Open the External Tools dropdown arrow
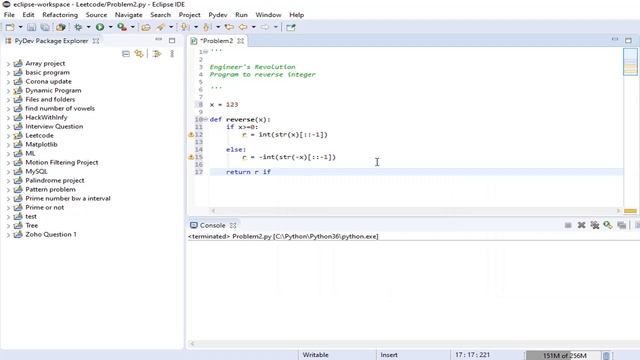Viewport: 640px width, 360px height. pyautogui.click(x=132, y=27)
